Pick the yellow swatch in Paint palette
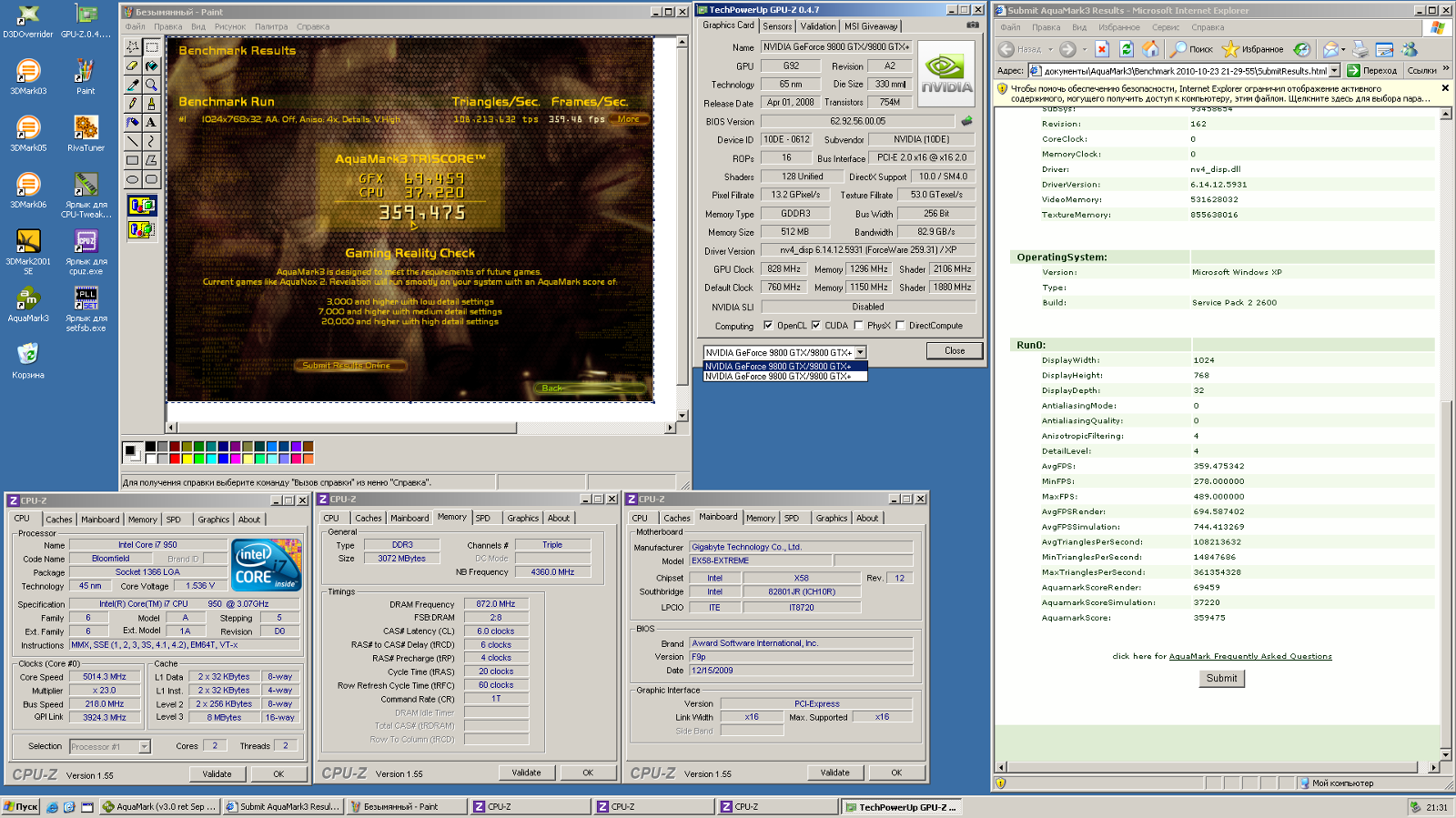Viewport: 1456px width, 818px height. (186, 458)
